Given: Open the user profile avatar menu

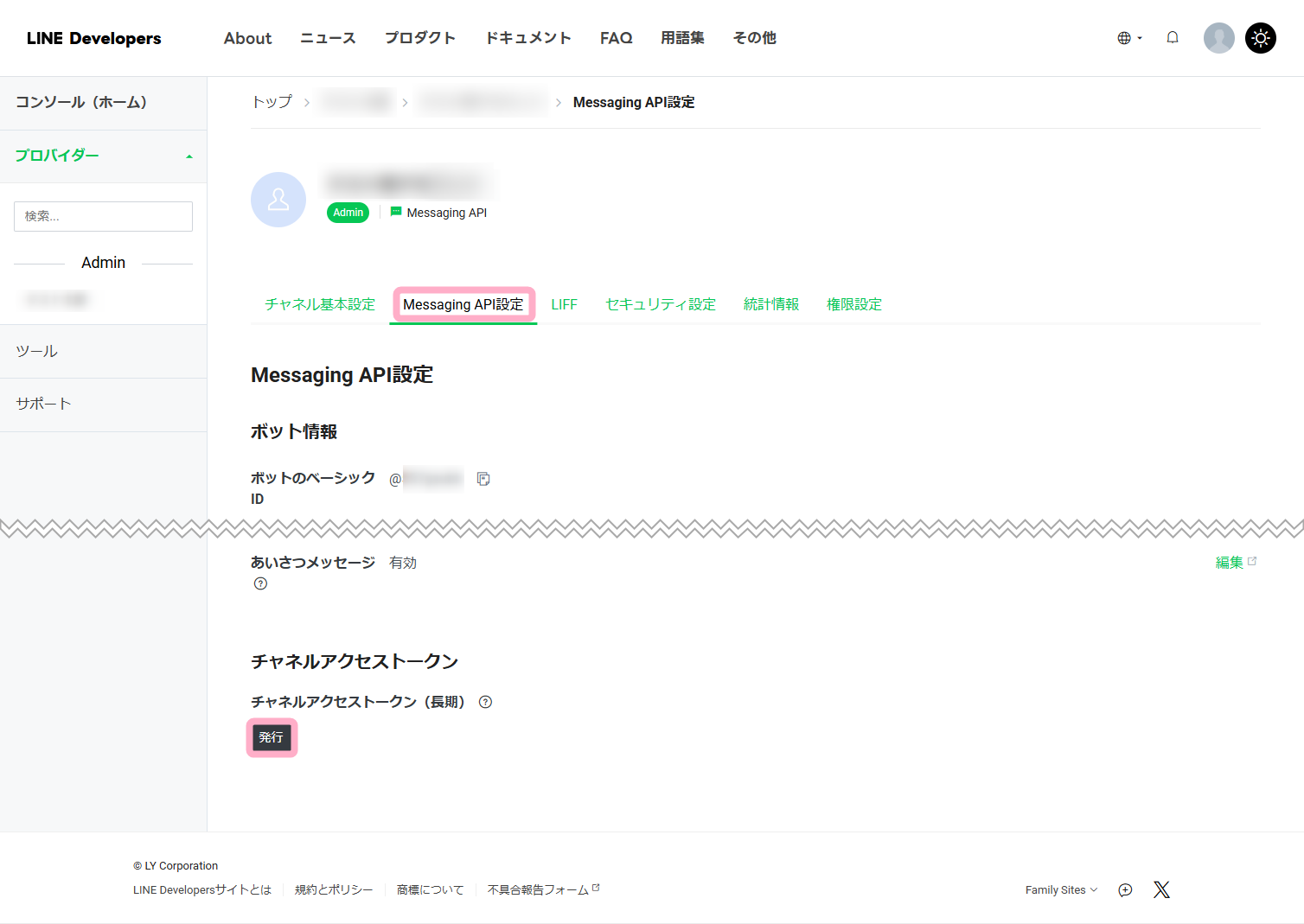Looking at the screenshot, I should 1219,38.
